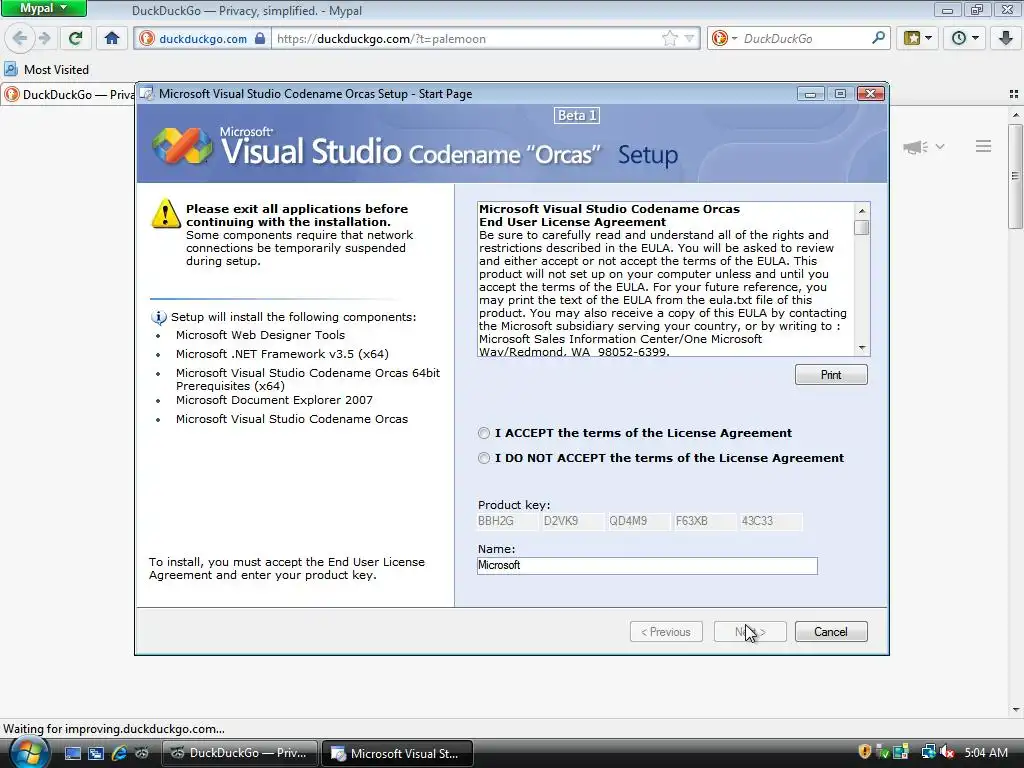1024x768 pixels.
Task: Click the Previous button in setup
Action: click(x=666, y=632)
